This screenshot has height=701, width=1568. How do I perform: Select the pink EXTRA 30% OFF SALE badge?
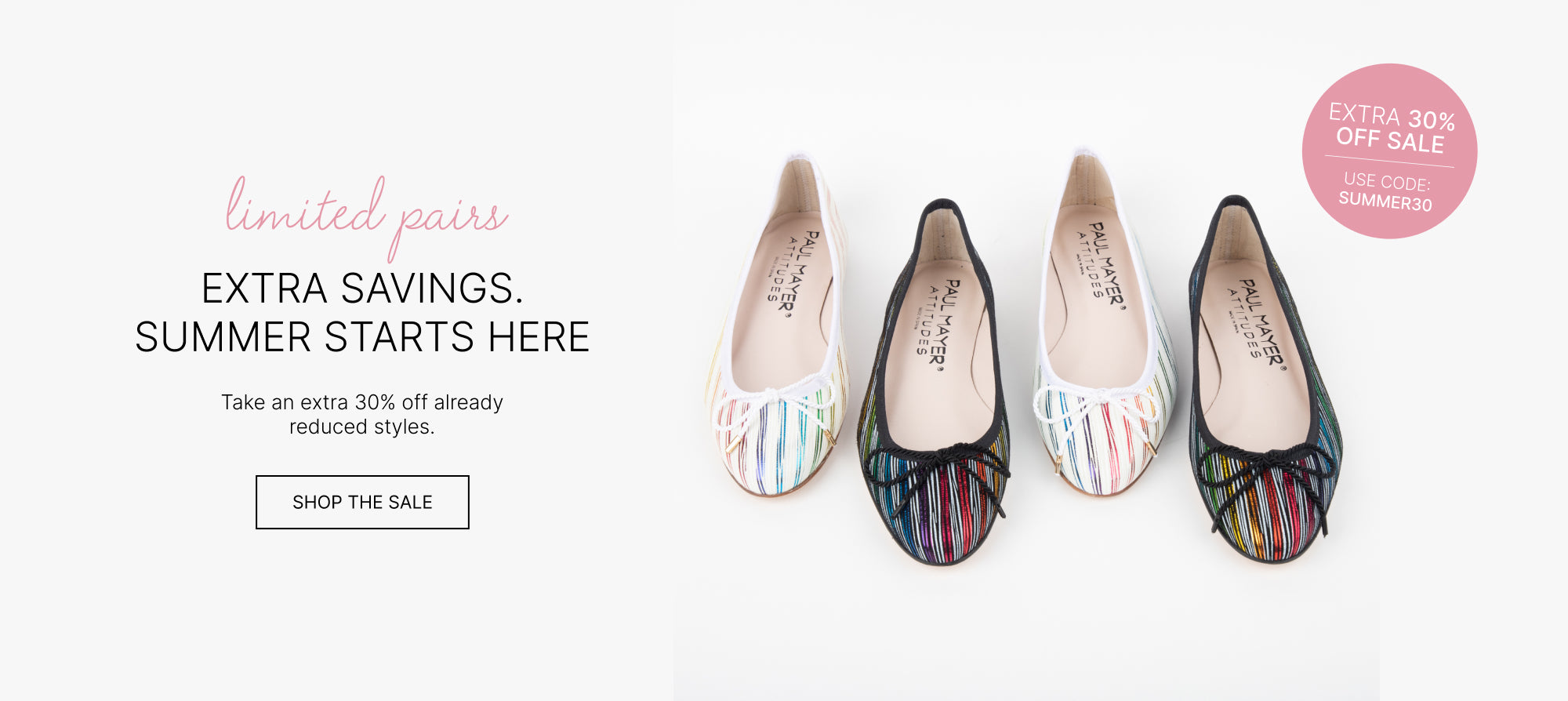1389,151
